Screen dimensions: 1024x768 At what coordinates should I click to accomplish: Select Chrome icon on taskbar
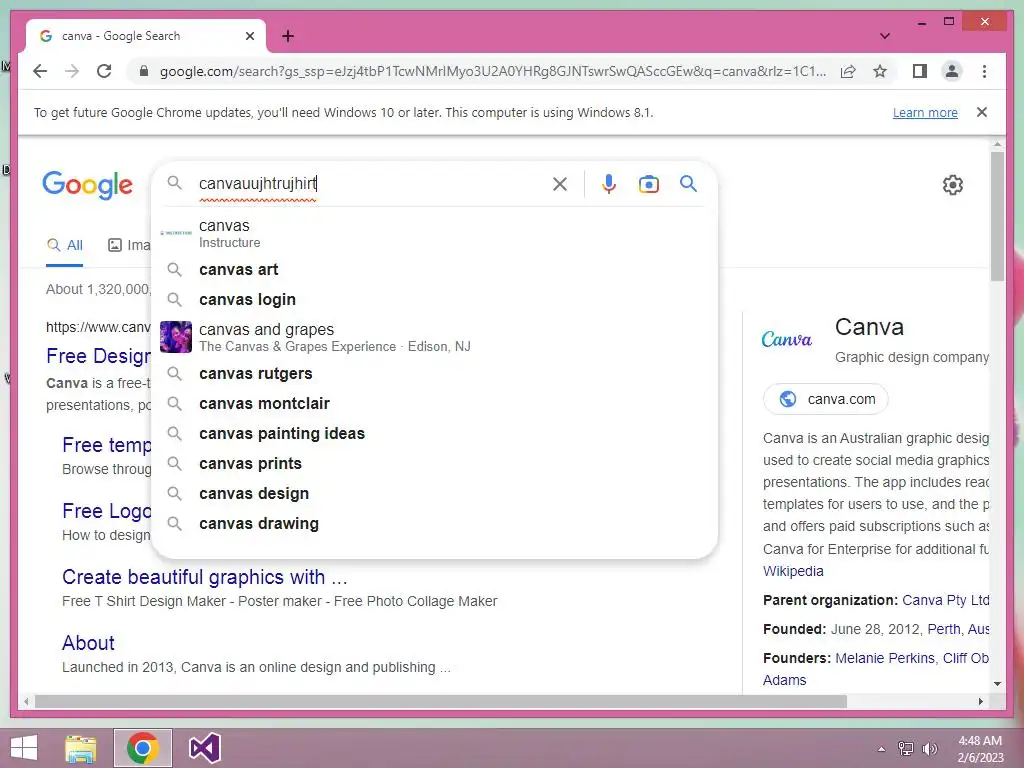143,748
